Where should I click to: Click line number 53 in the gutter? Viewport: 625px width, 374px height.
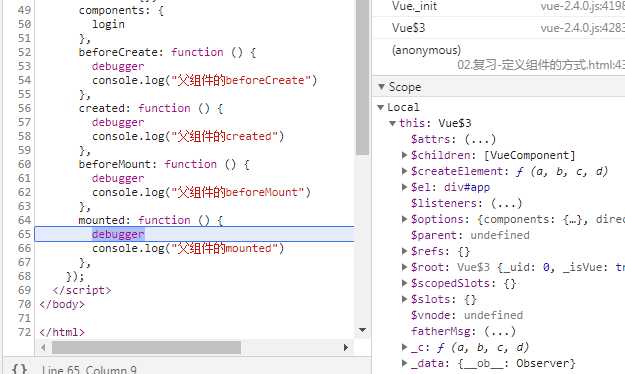click(24, 66)
